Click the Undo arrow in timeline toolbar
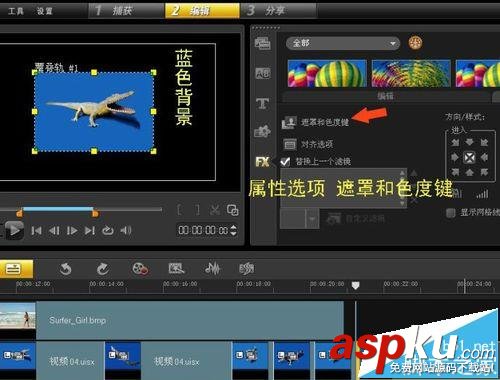500x380 pixels. click(x=66, y=269)
